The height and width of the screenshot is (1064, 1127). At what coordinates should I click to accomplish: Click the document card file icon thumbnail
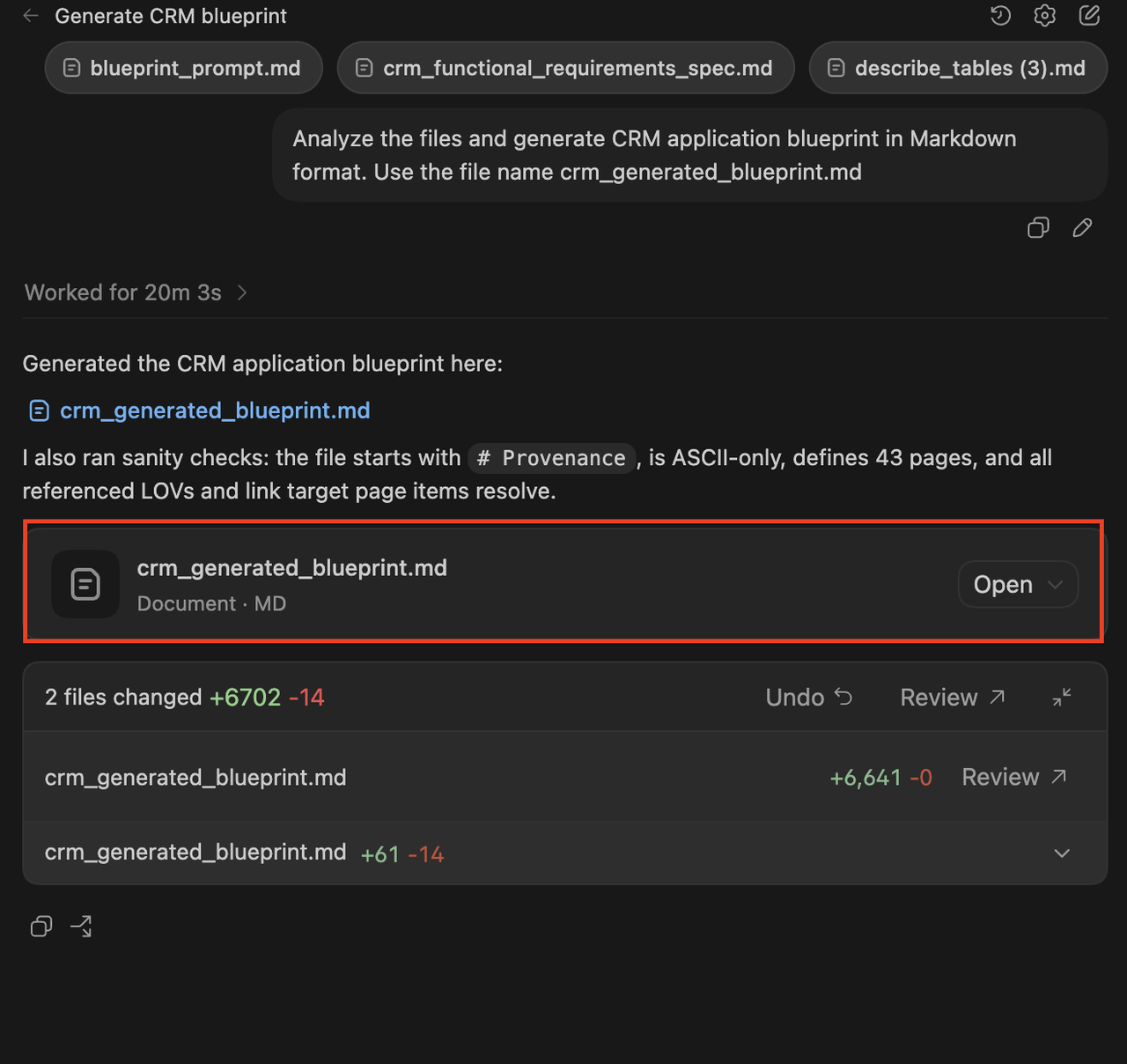(x=85, y=584)
